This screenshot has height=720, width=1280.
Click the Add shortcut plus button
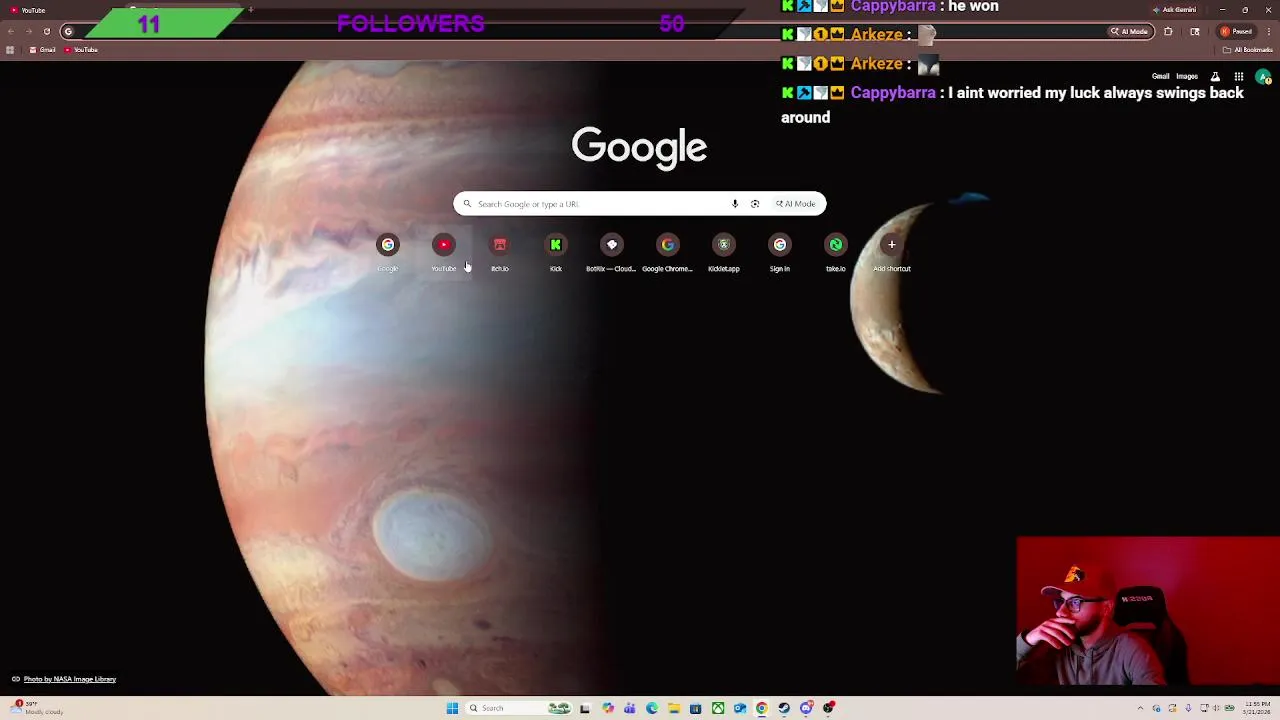[x=892, y=245]
